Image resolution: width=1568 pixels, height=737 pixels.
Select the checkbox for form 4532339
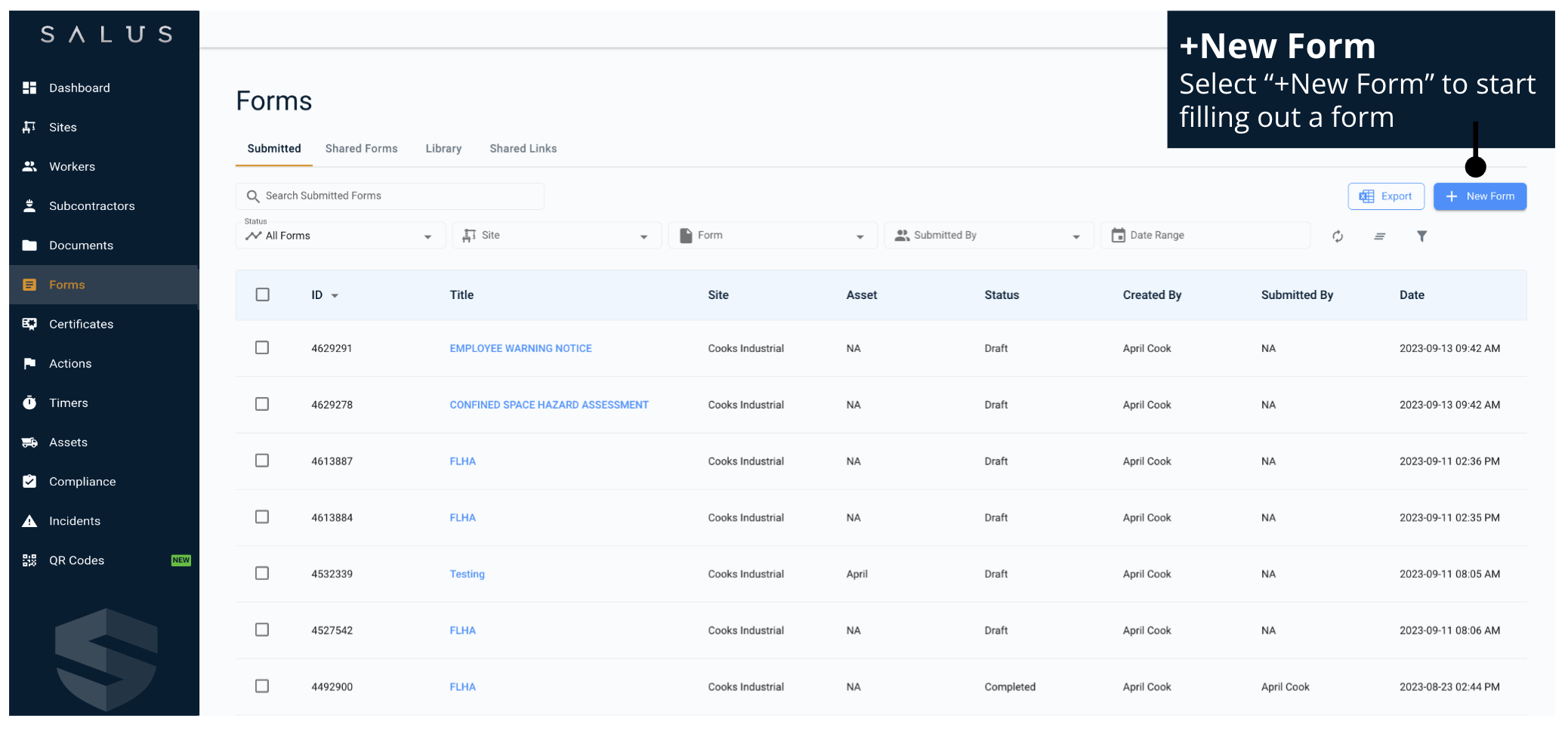pos(262,574)
